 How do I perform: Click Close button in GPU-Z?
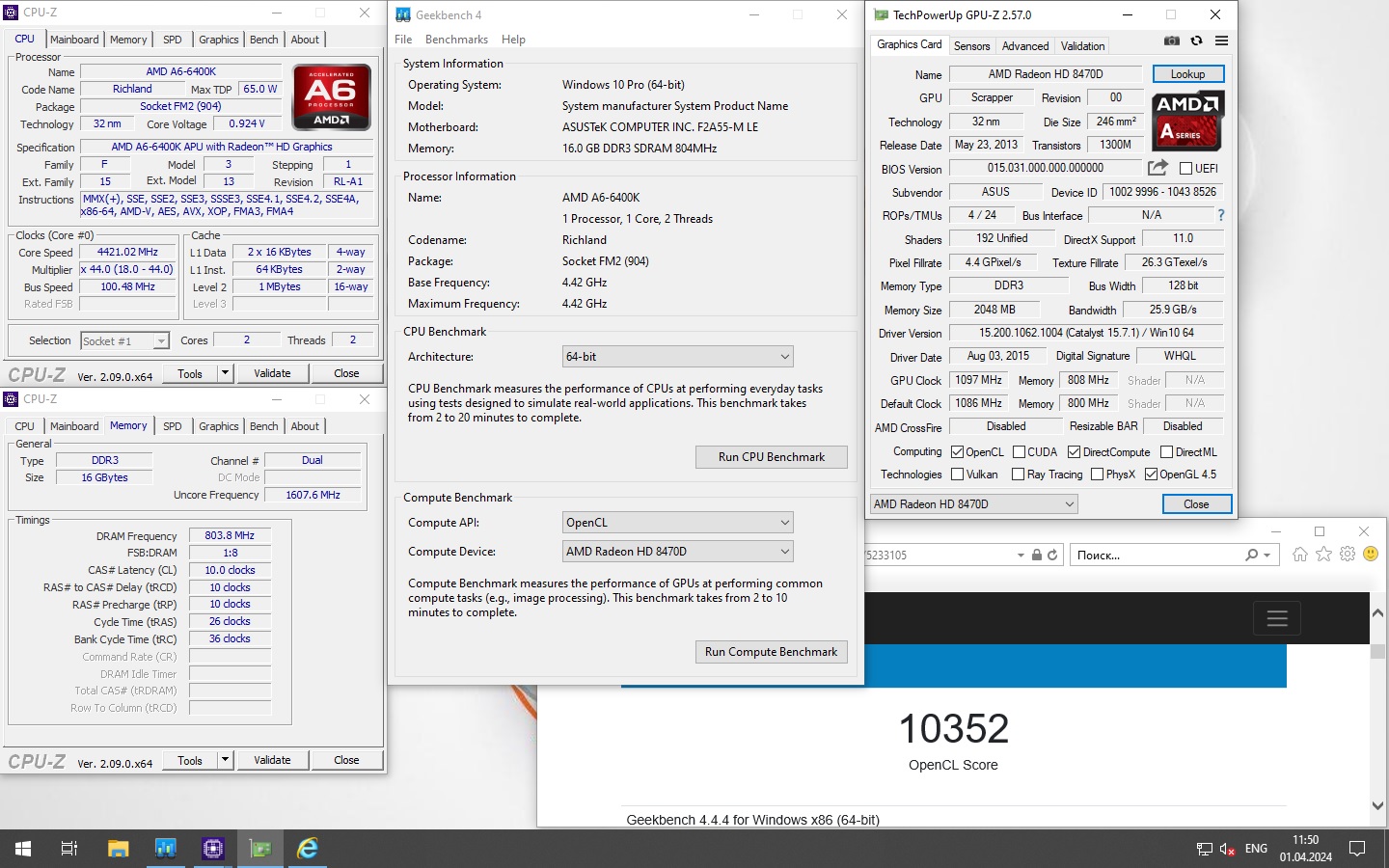coord(1196,504)
